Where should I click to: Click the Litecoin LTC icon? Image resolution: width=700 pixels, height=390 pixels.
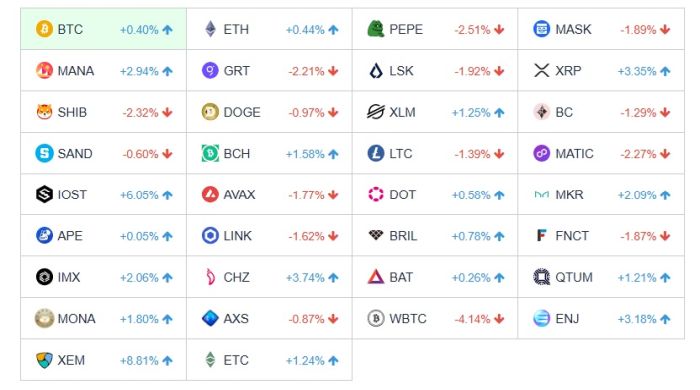pyautogui.click(x=376, y=154)
